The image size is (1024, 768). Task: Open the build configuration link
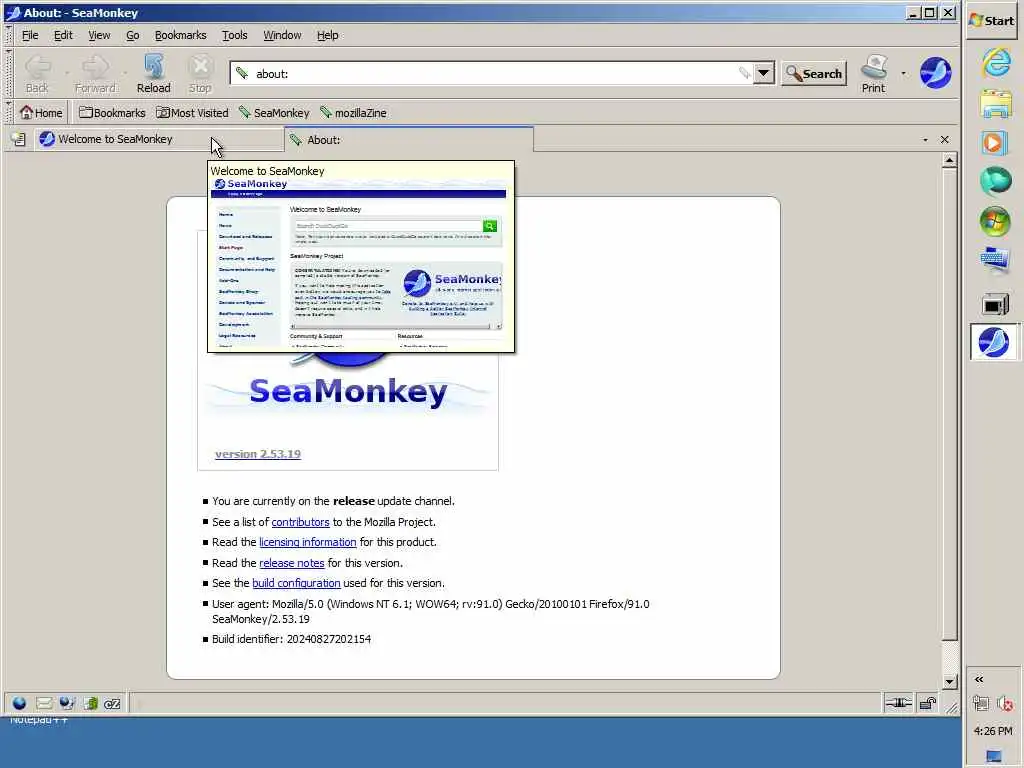[296, 583]
